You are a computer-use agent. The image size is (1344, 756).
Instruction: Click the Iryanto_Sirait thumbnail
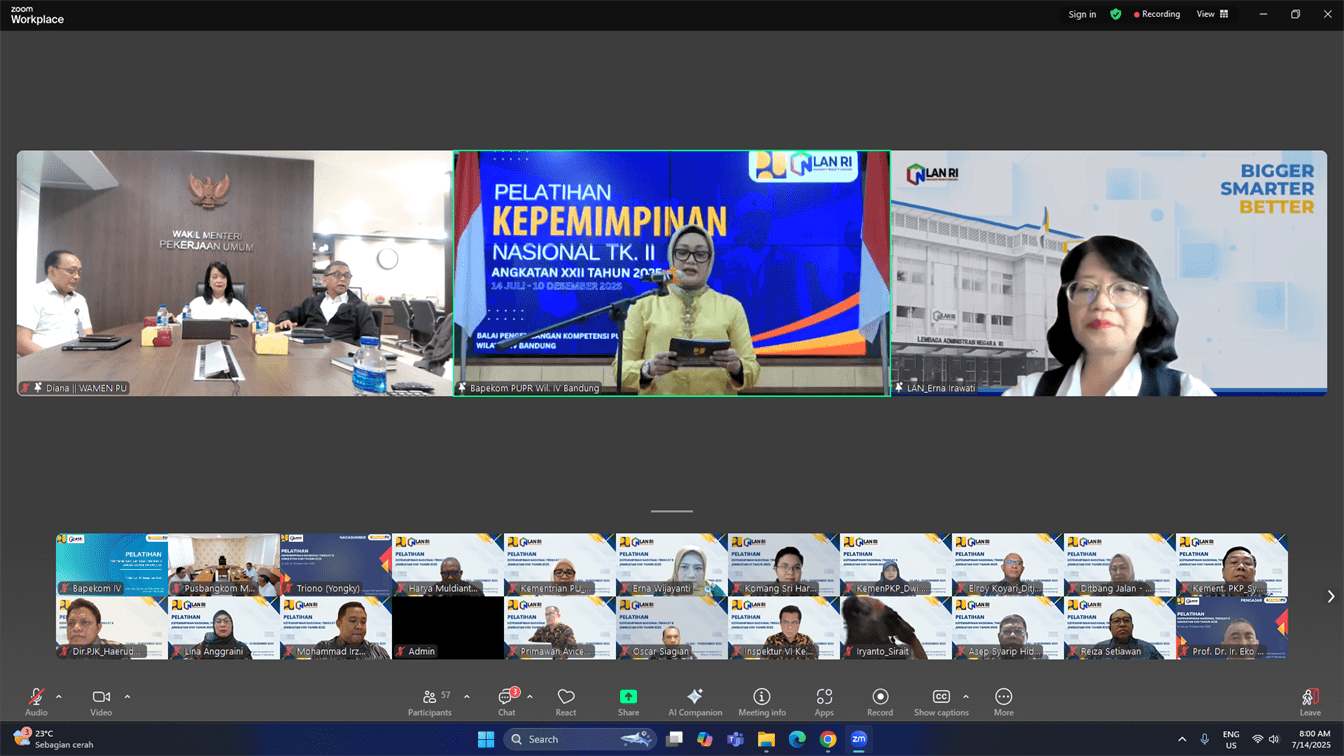pos(896,628)
